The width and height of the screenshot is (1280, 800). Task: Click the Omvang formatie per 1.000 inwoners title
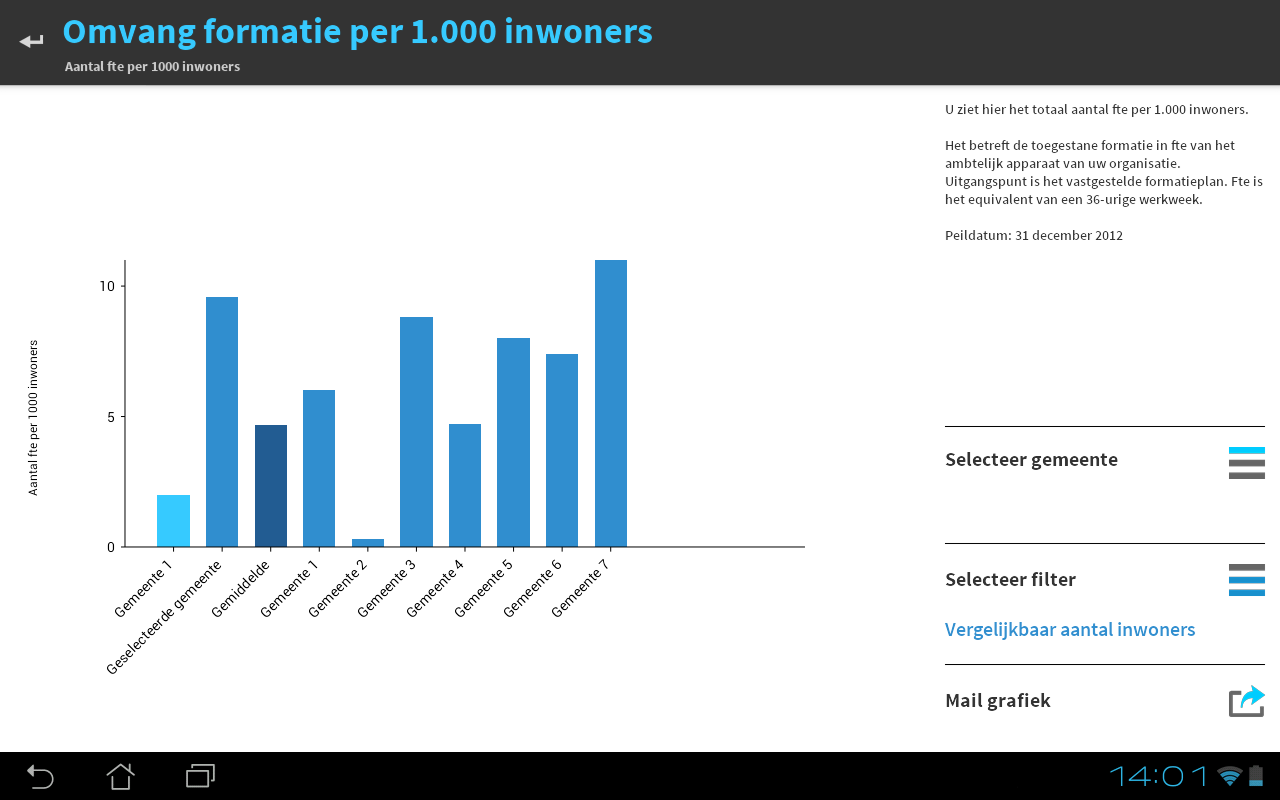click(357, 31)
